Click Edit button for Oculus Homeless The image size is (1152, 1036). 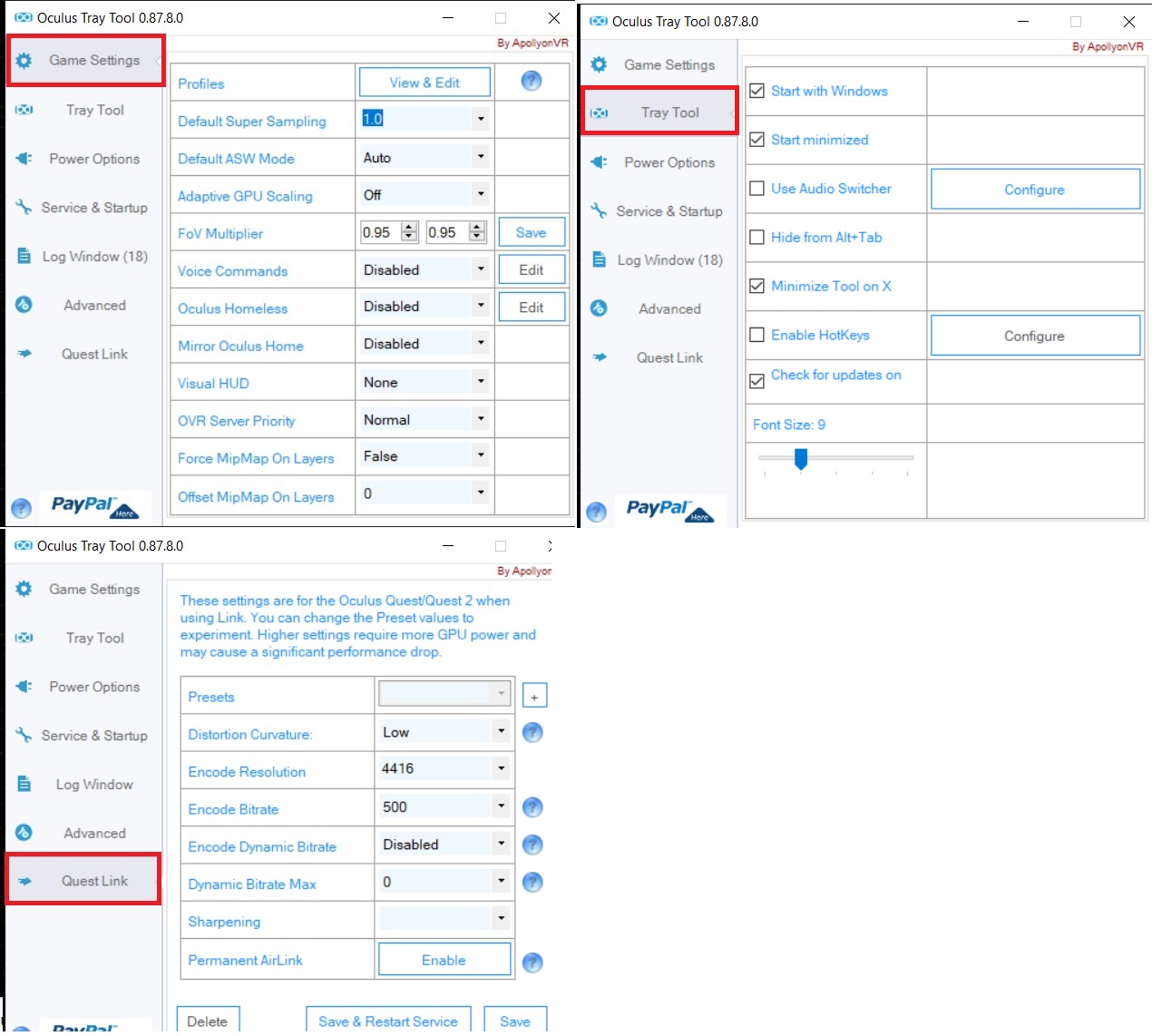click(532, 307)
